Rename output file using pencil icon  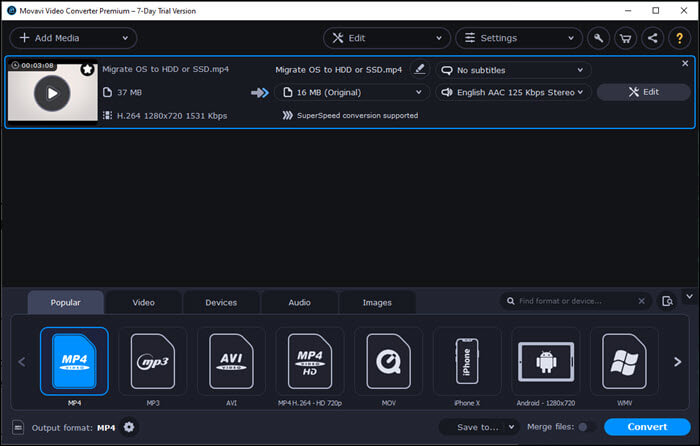[x=419, y=69]
